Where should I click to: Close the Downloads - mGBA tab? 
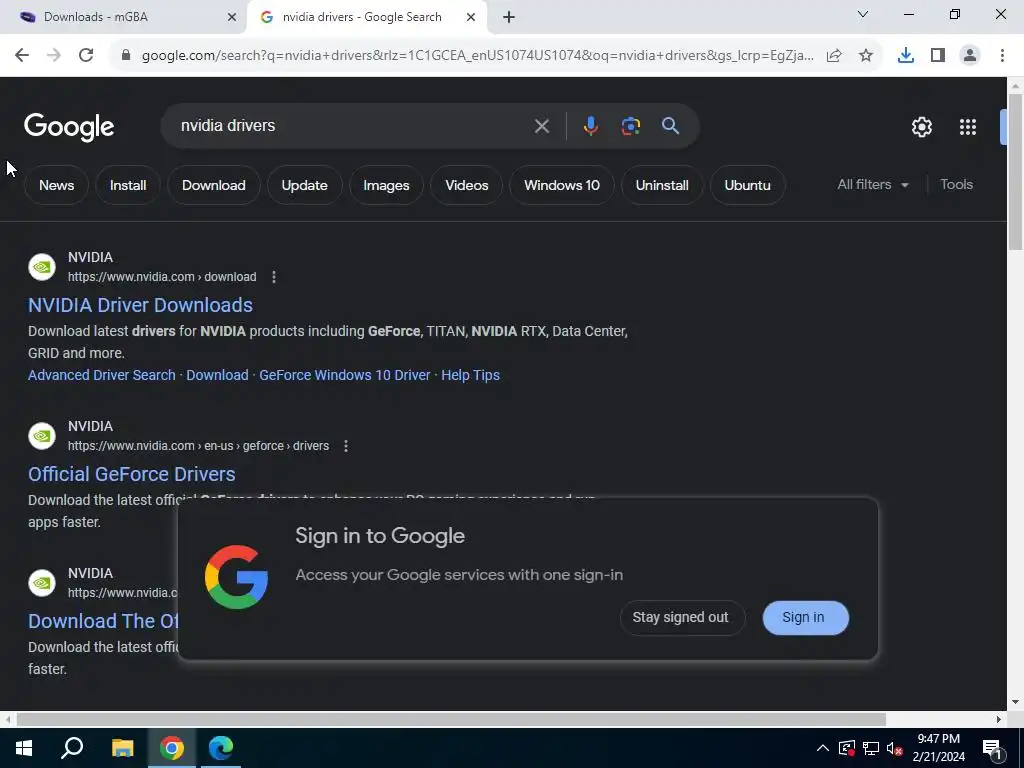pyautogui.click(x=232, y=17)
